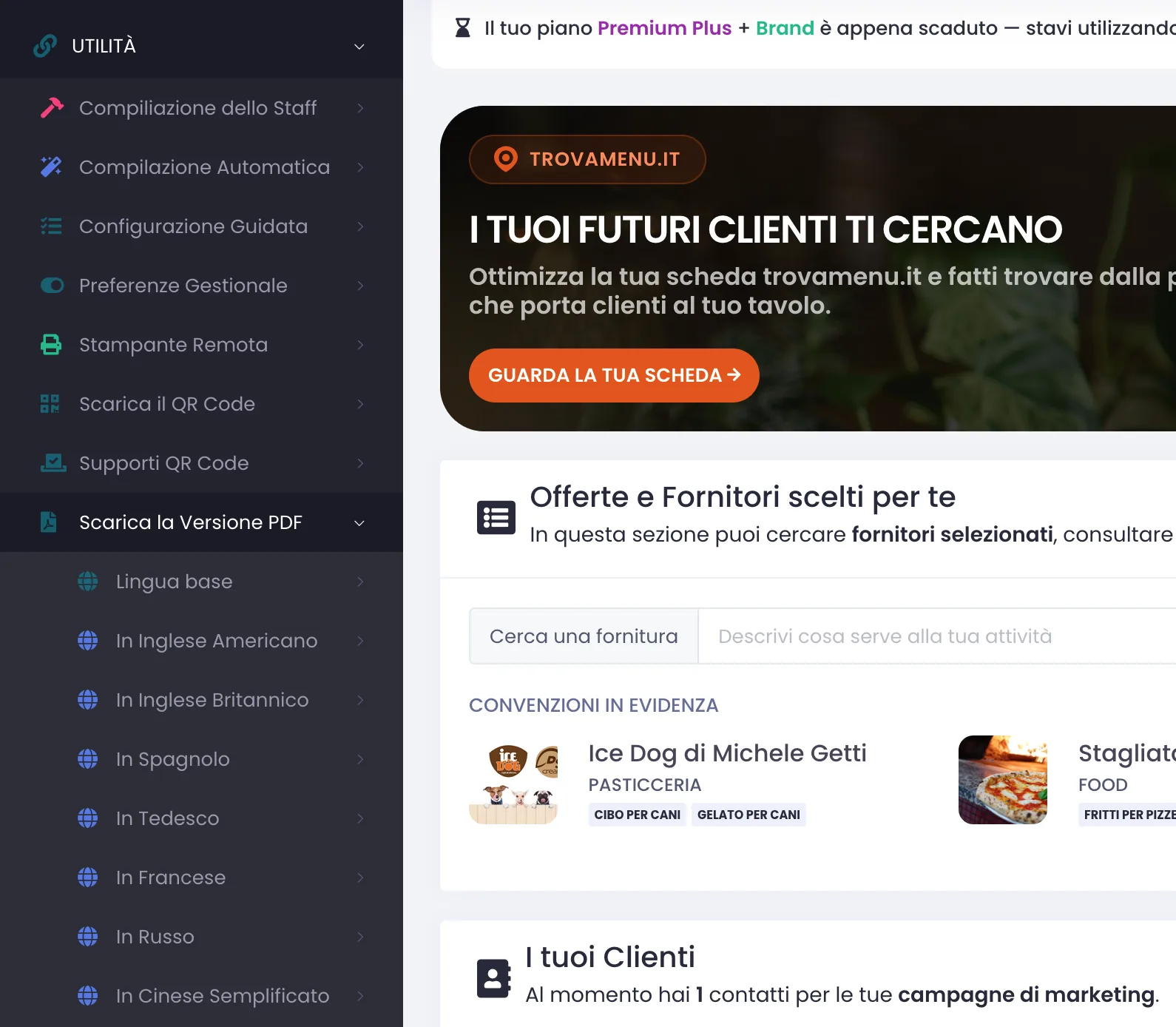Screen dimensions: 1176x1027
Task: Click the globe icon beside In Spagnolo
Action: tap(88, 759)
